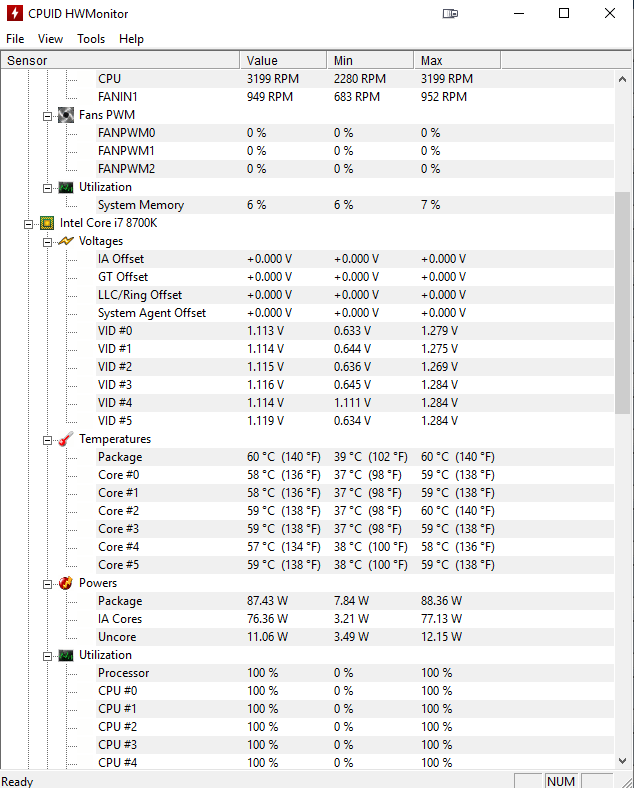Collapse the Intel Core i7 8700K node
Screen dimensions: 634x788
29,223
